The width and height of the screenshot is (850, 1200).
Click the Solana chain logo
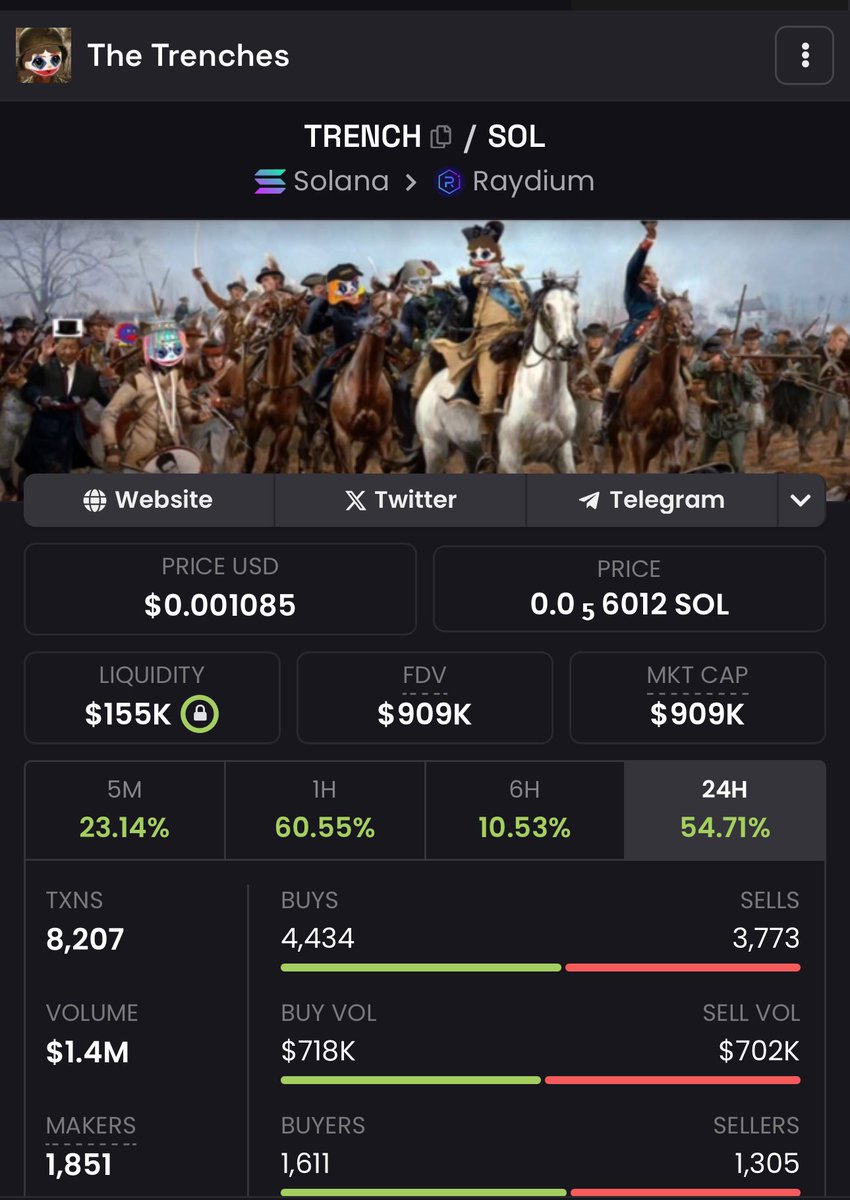[269, 182]
